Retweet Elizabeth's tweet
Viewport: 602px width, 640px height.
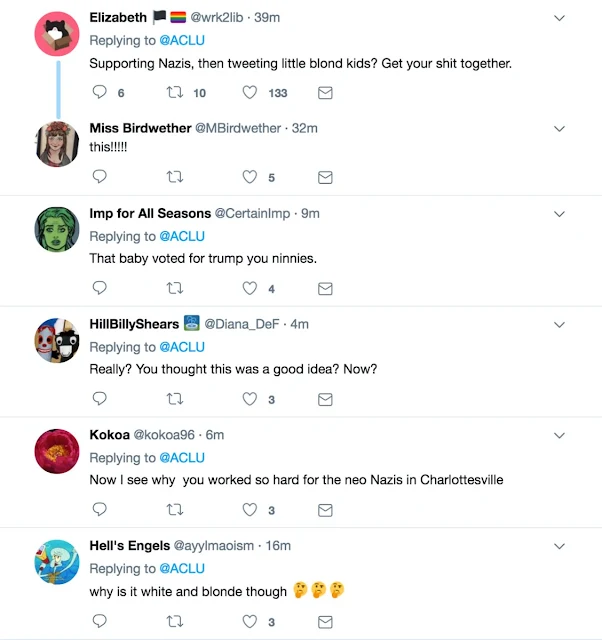pos(174,92)
